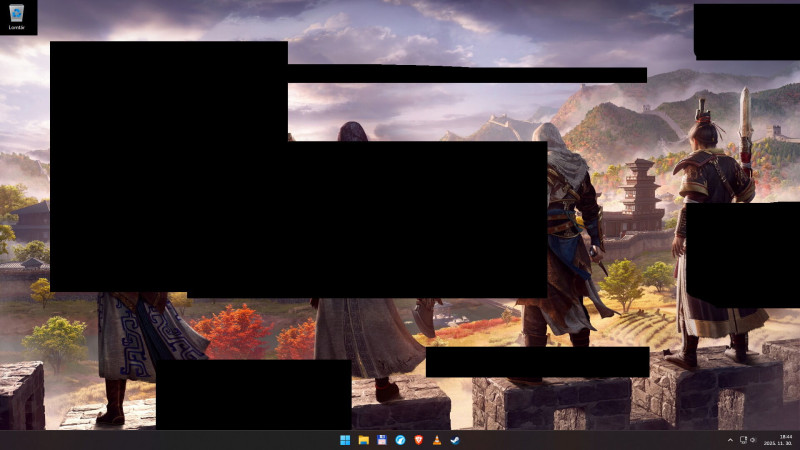Open the volume control in system tray
Screen dimensions: 800x450
(753, 440)
